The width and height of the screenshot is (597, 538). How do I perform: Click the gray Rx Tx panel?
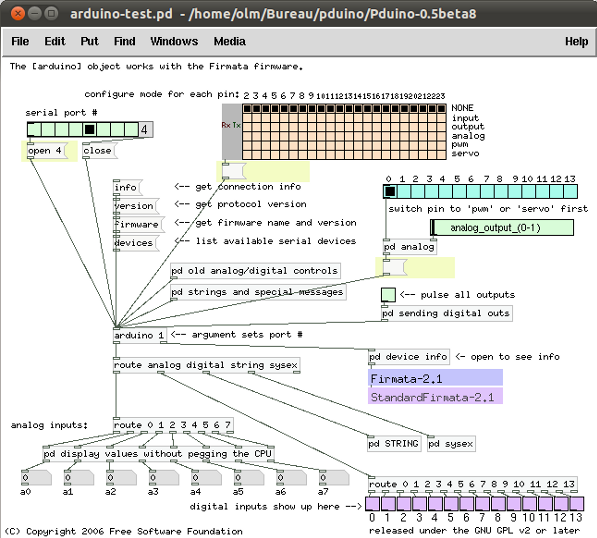(x=231, y=132)
